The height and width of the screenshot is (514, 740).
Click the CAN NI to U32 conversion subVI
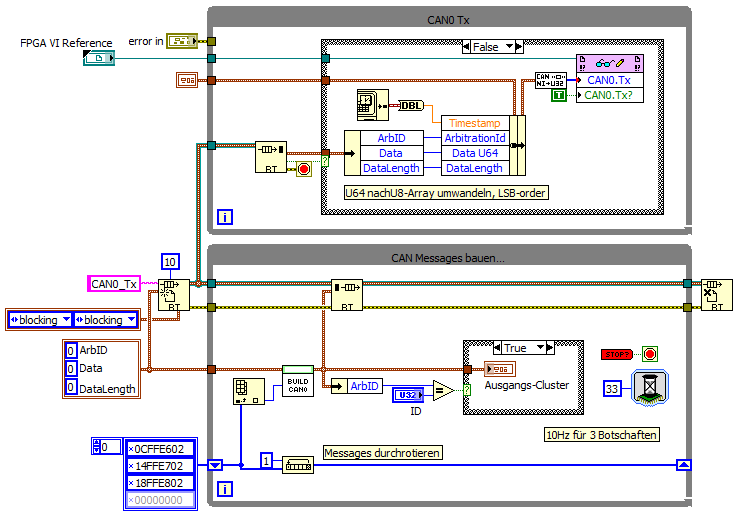pyautogui.click(x=551, y=80)
